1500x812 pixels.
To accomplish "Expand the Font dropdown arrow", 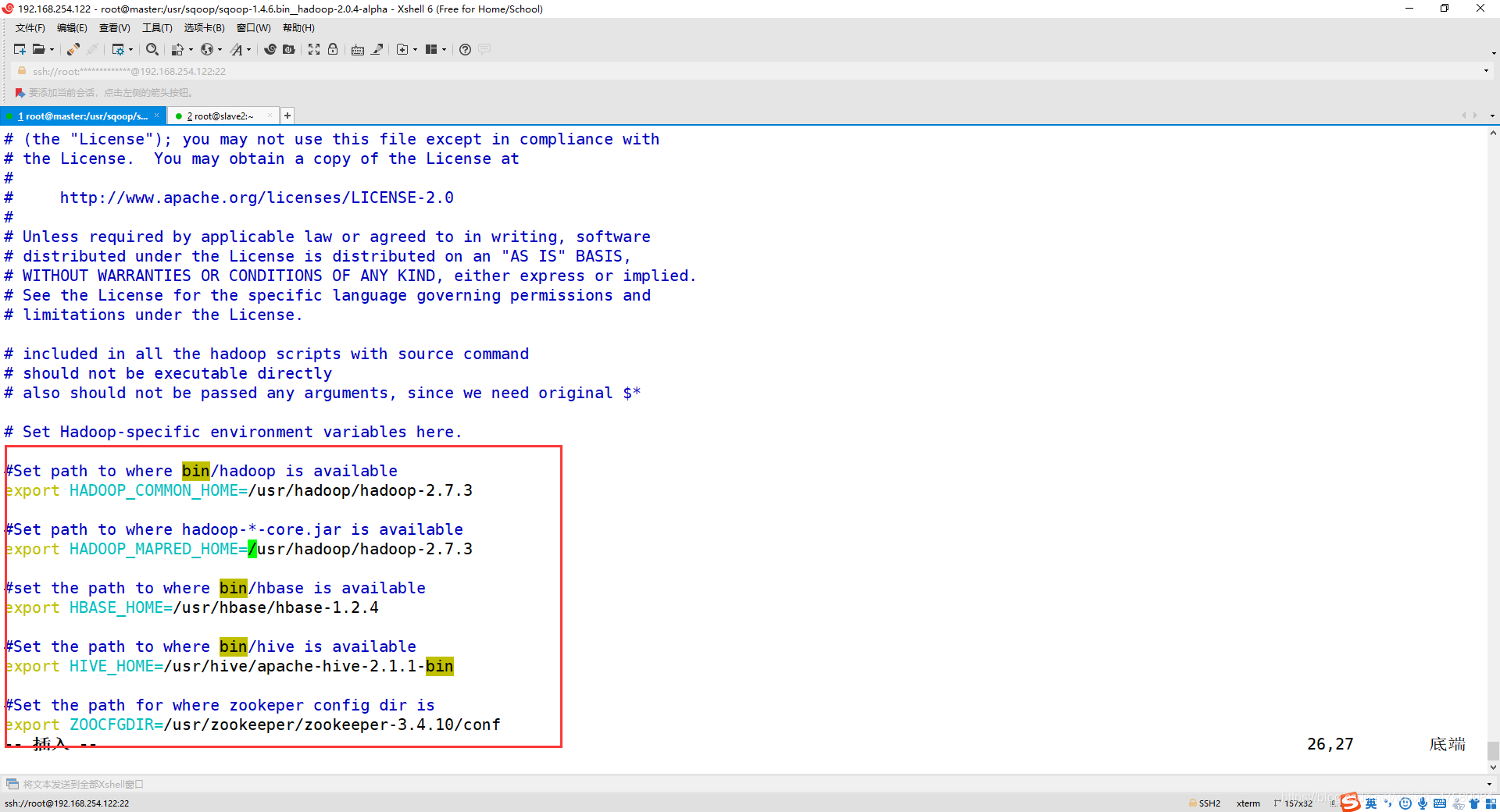I will coord(249,49).
